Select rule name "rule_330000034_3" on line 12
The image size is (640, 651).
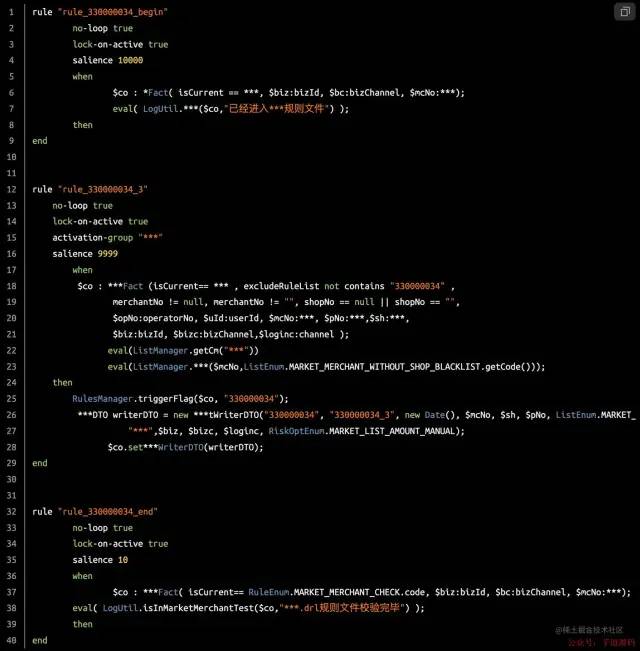click(103, 189)
